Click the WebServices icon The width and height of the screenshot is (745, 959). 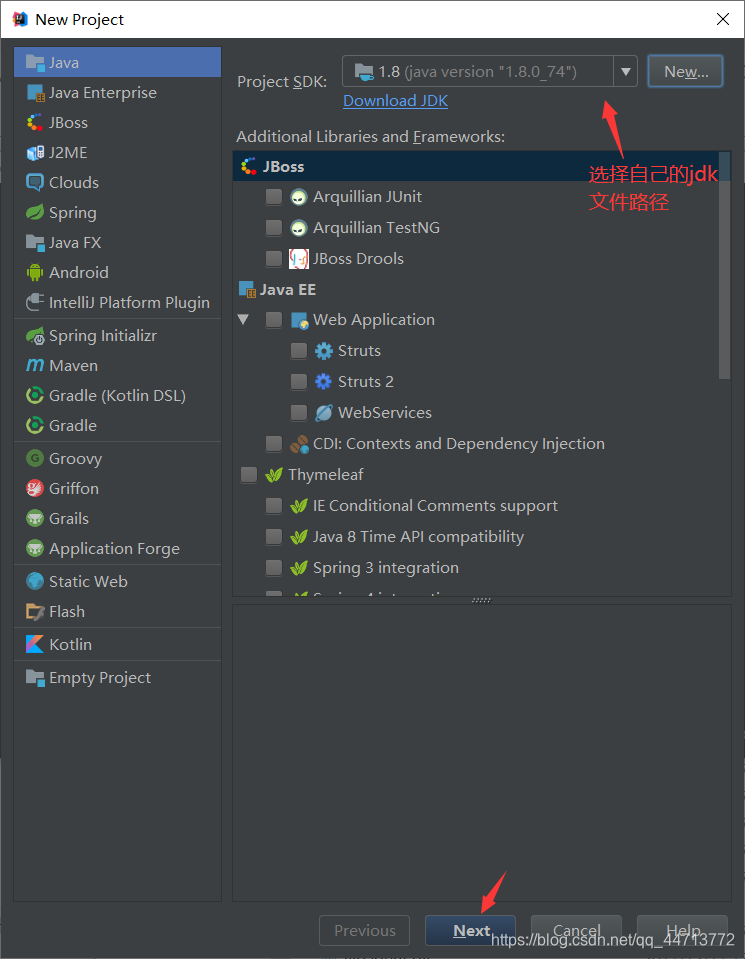pos(324,413)
